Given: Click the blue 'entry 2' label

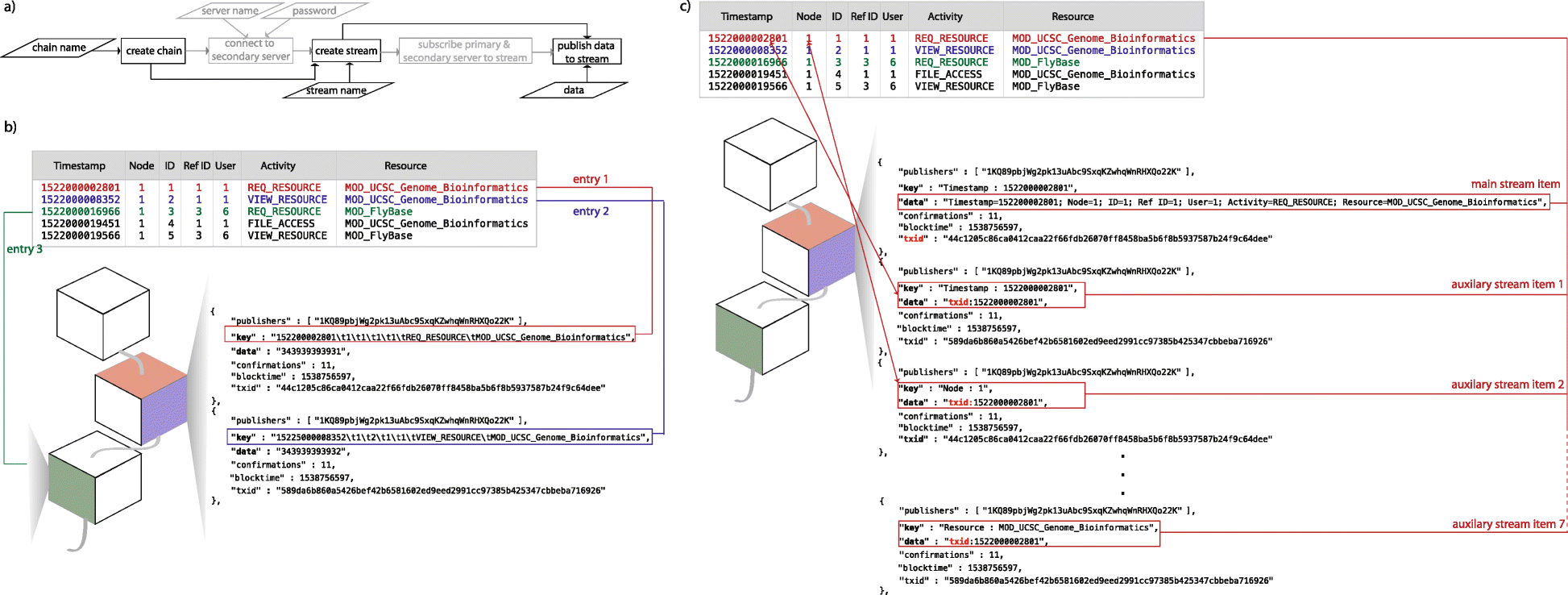Looking at the screenshot, I should (x=591, y=211).
